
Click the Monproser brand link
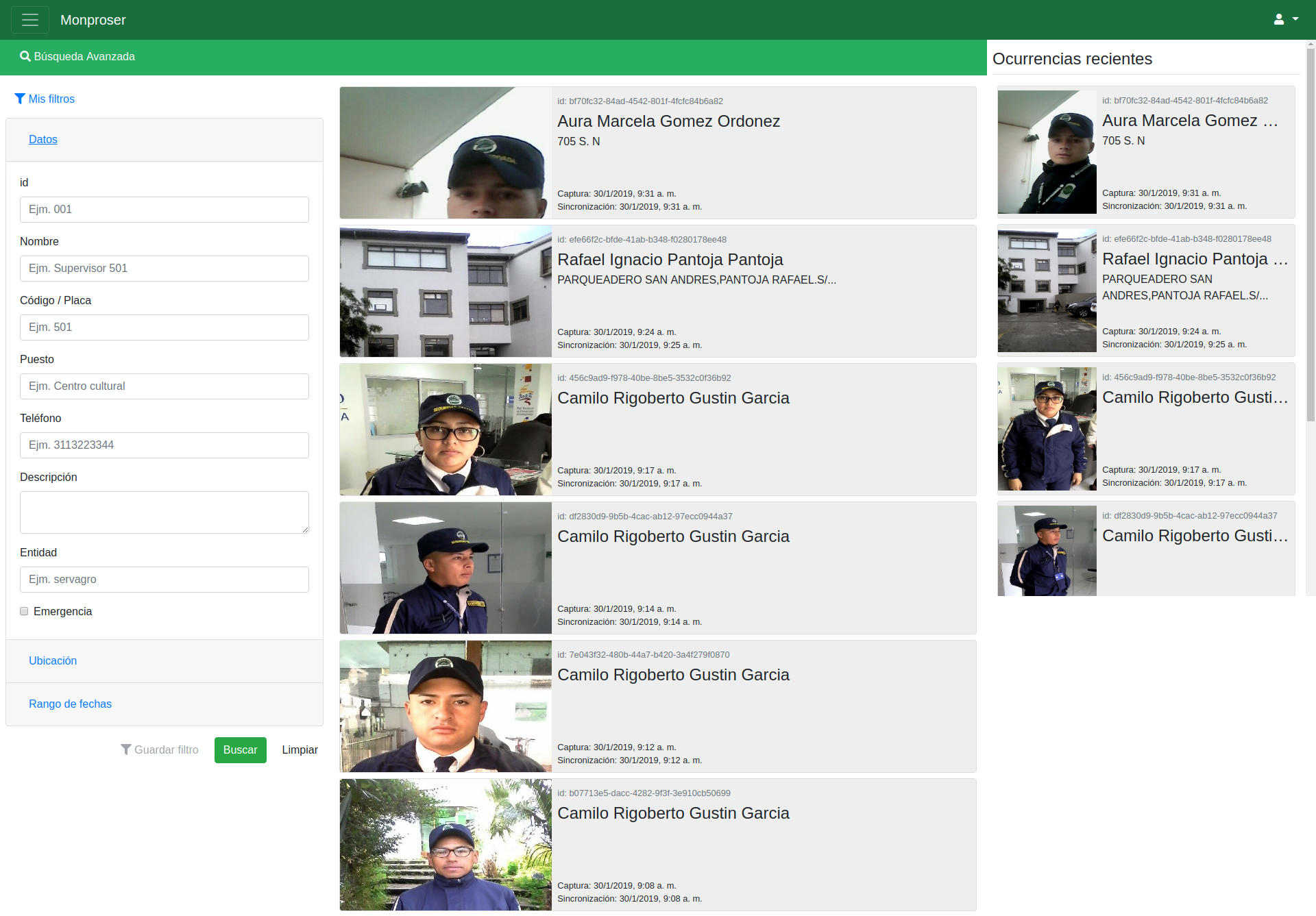tap(93, 20)
